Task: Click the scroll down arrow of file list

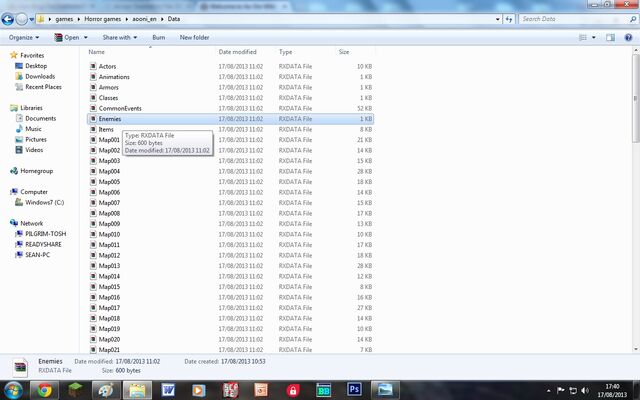Action: point(636,349)
